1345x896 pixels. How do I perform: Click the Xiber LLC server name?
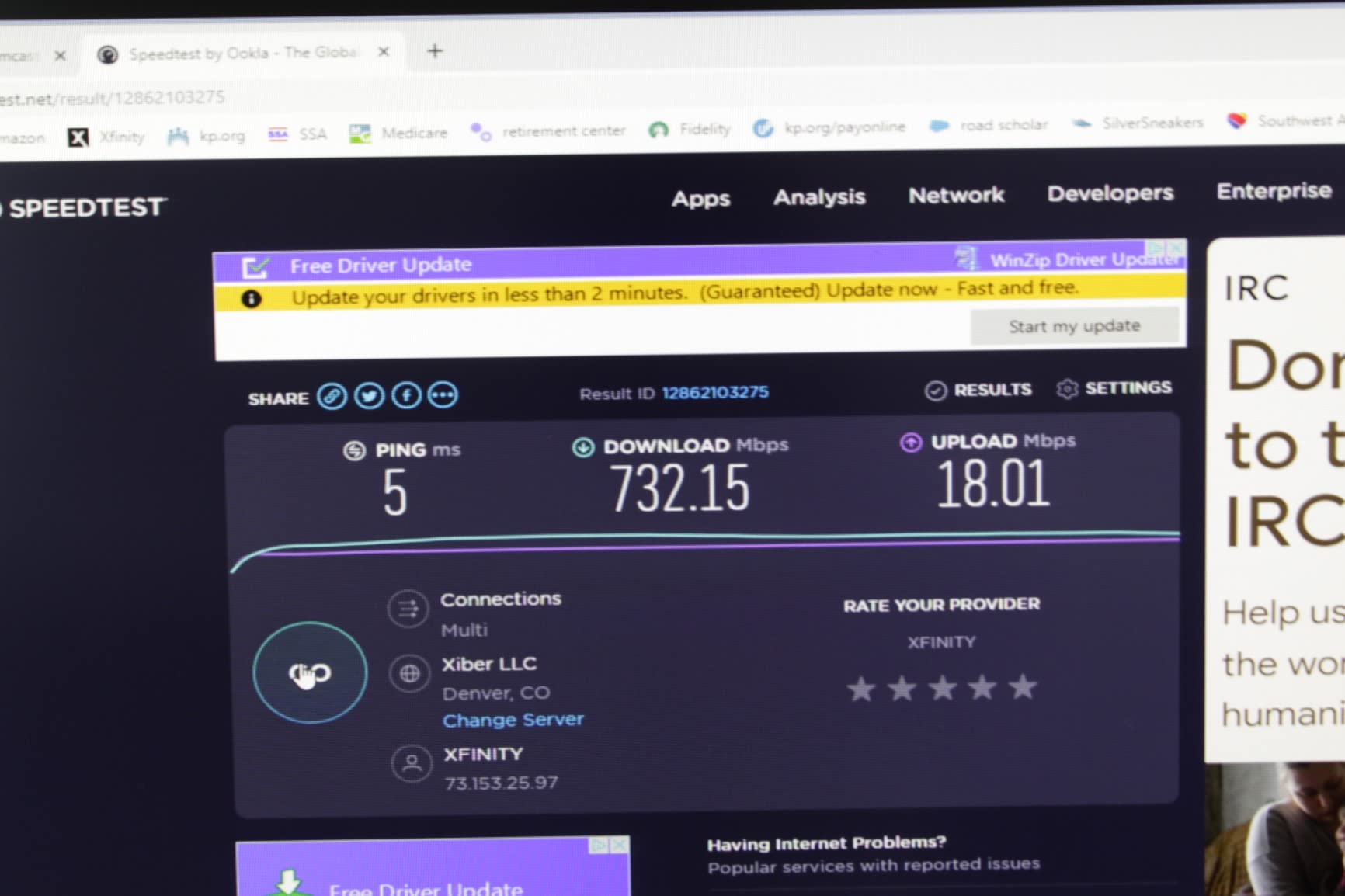489,665
